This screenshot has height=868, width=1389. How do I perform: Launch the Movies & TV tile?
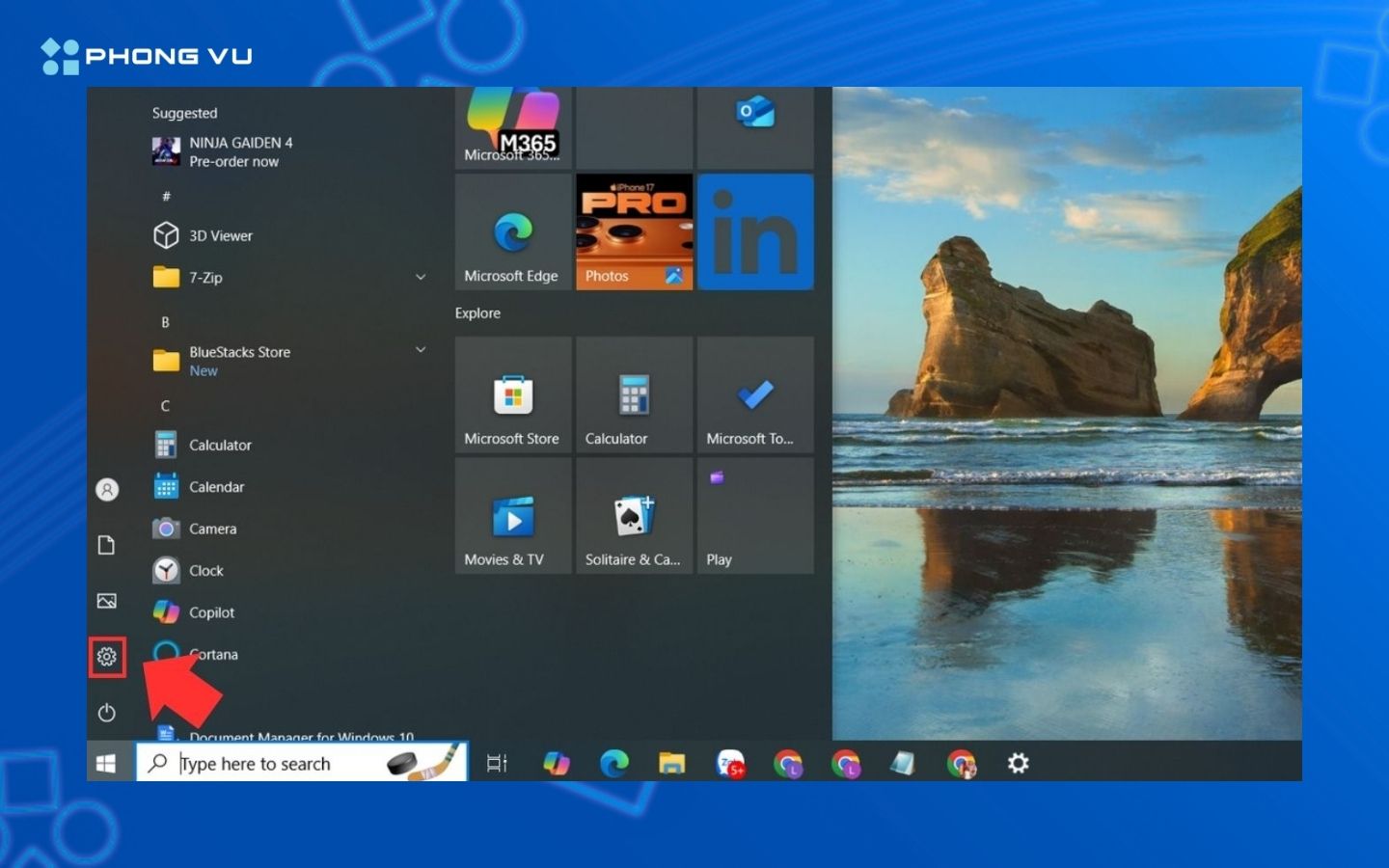coord(512,516)
